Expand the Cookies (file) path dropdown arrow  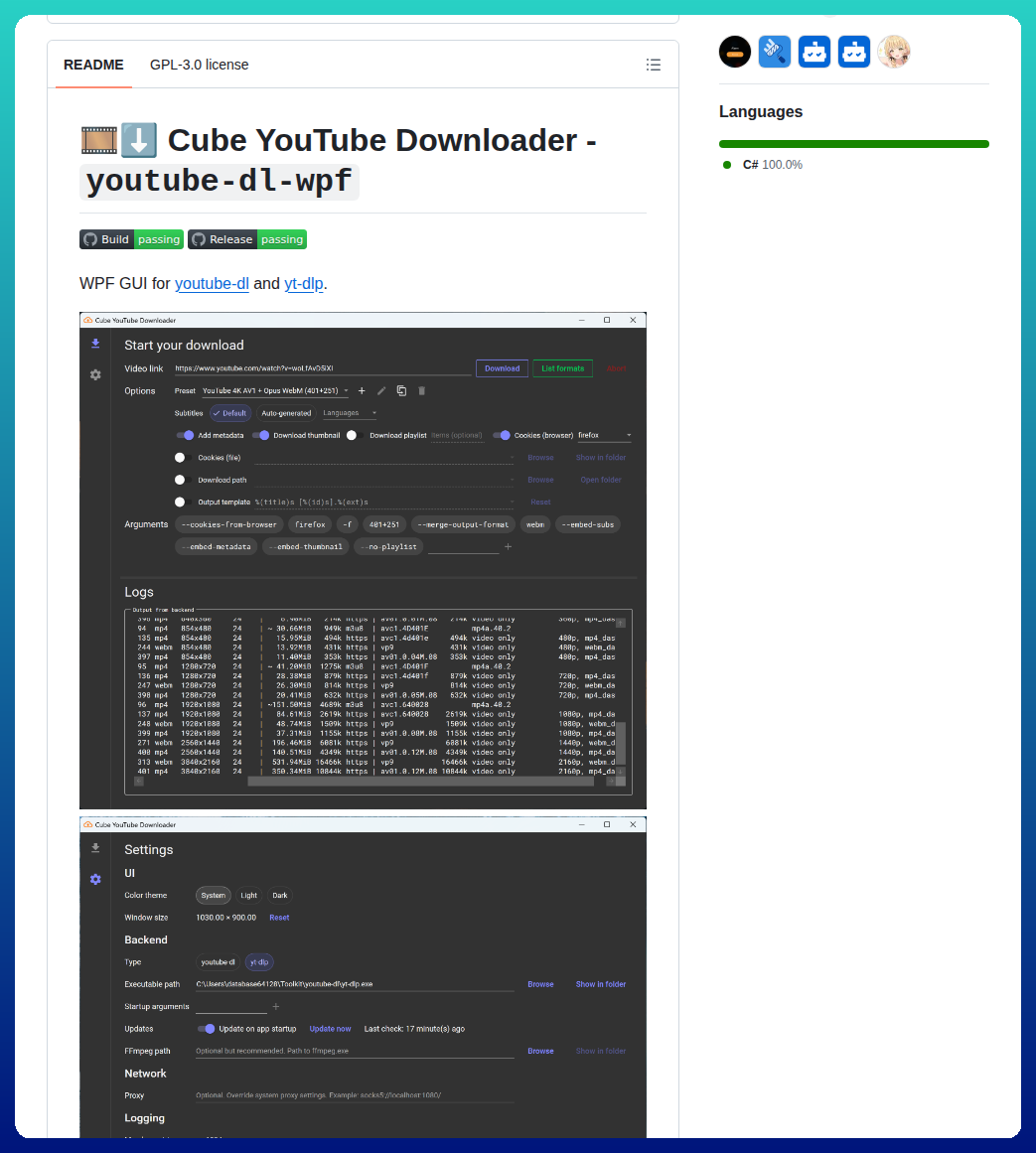point(512,458)
